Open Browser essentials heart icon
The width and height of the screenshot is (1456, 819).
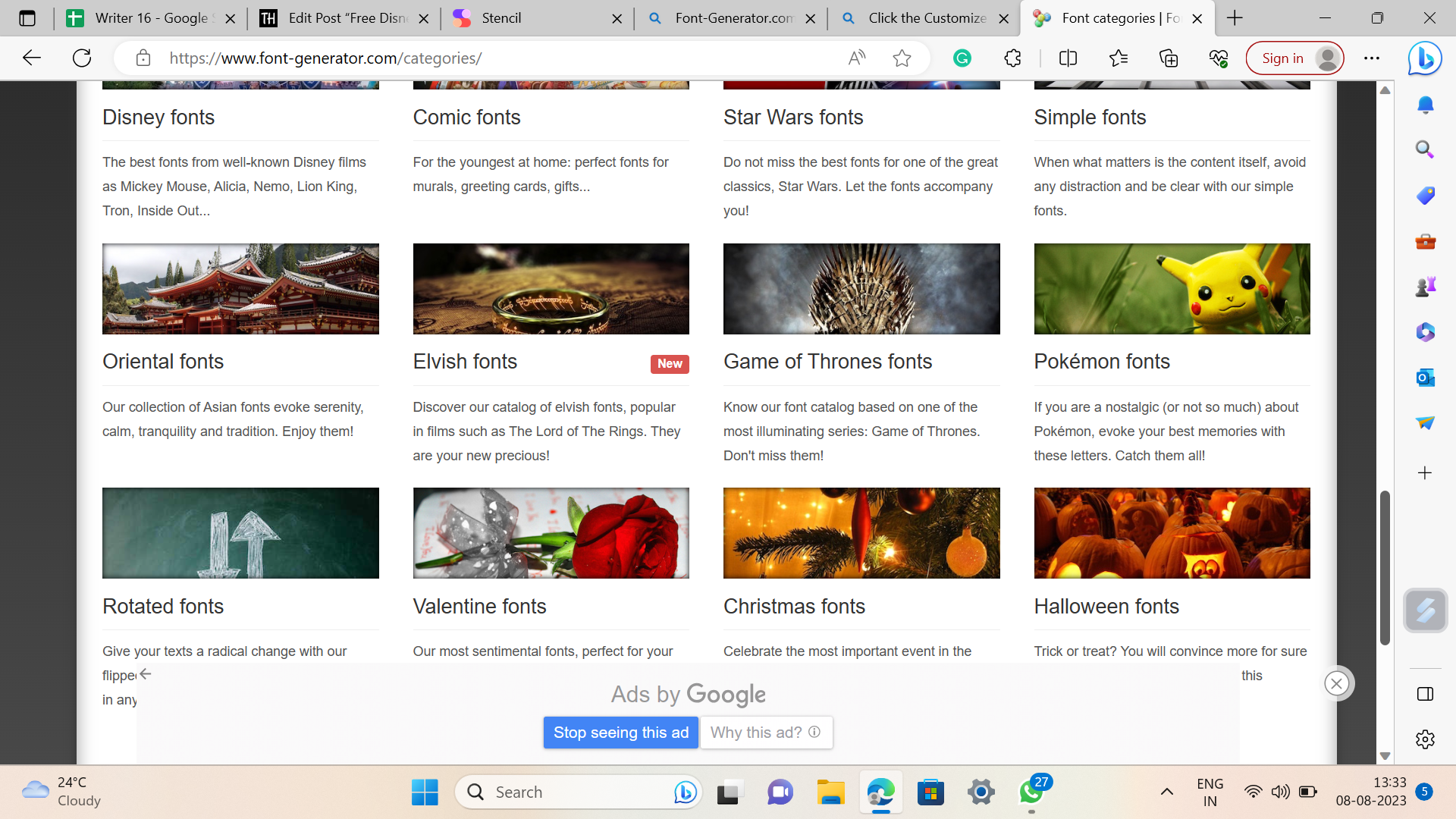[x=1219, y=58]
